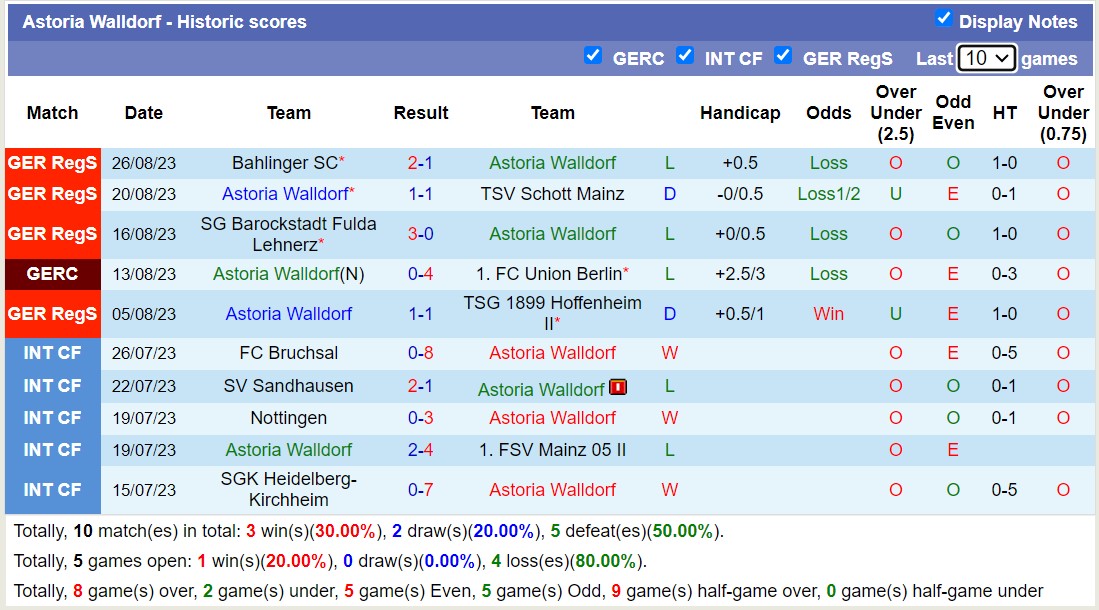Click the Over Under (2.5) column header
The image size is (1099, 610).
tap(895, 113)
